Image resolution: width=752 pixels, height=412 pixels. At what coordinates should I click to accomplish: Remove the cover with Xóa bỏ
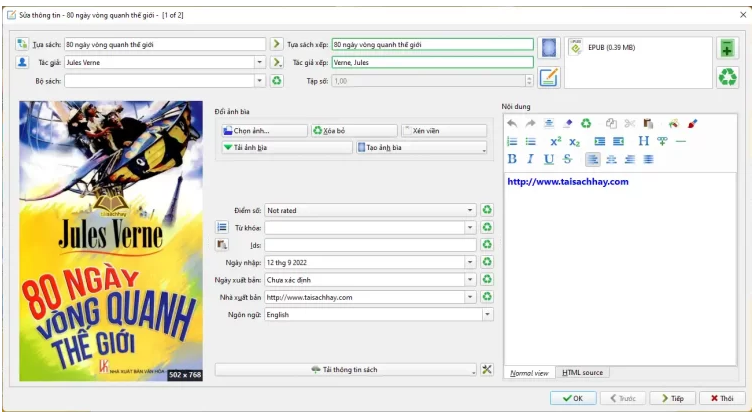point(354,130)
